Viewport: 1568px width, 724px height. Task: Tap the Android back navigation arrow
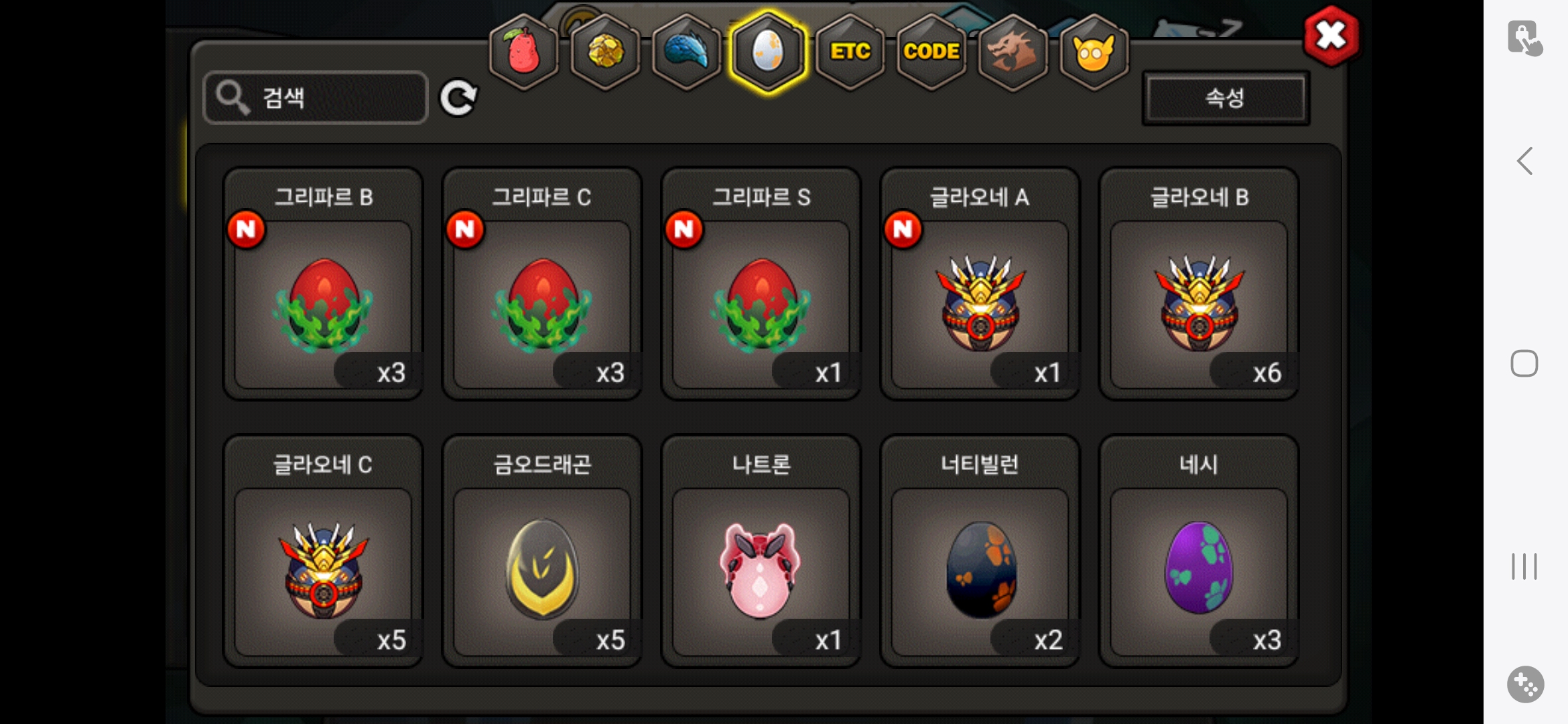click(1524, 161)
